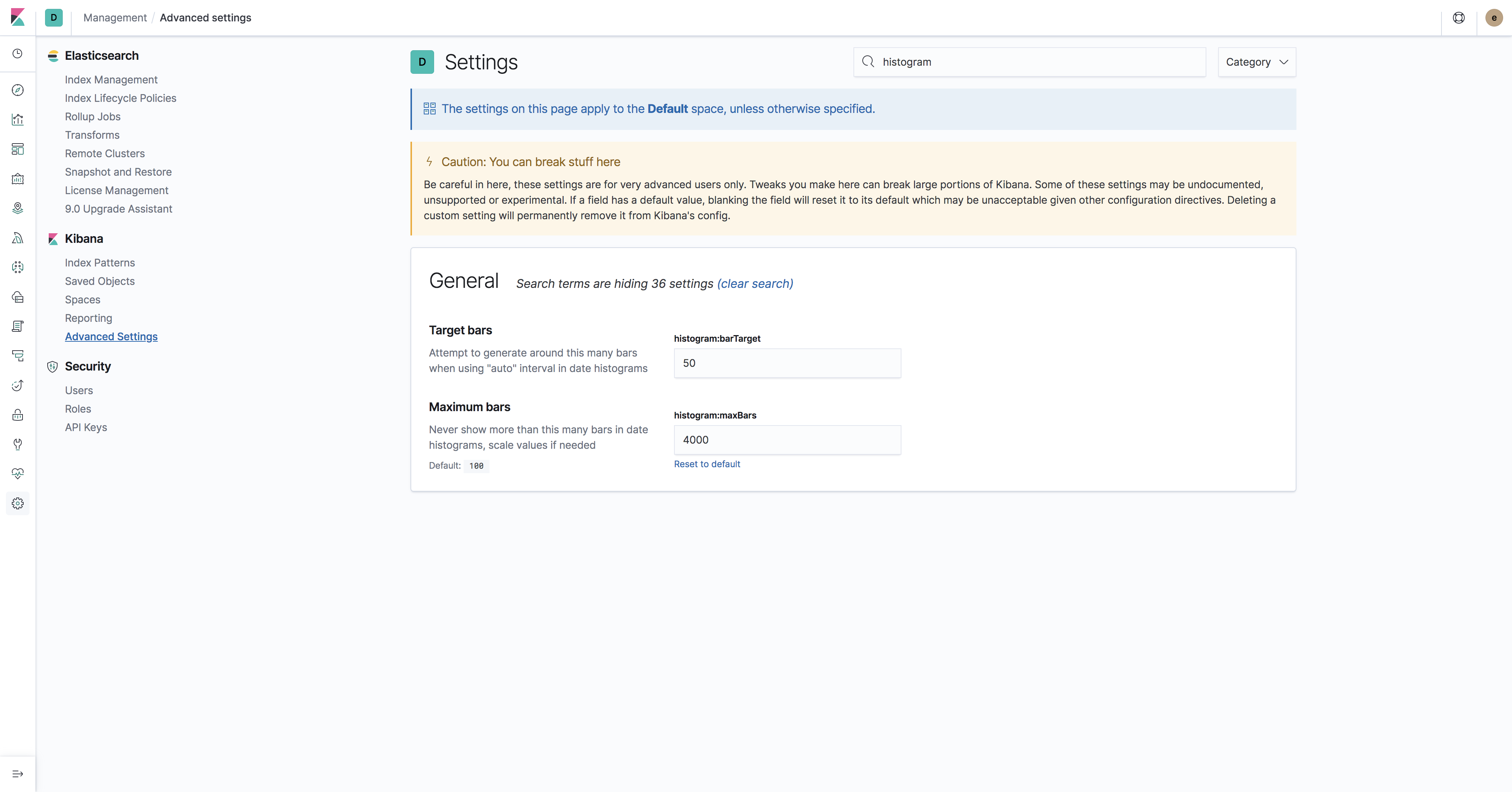The width and height of the screenshot is (1512, 792).
Task: Expand the Category filter dropdown
Action: point(1256,62)
